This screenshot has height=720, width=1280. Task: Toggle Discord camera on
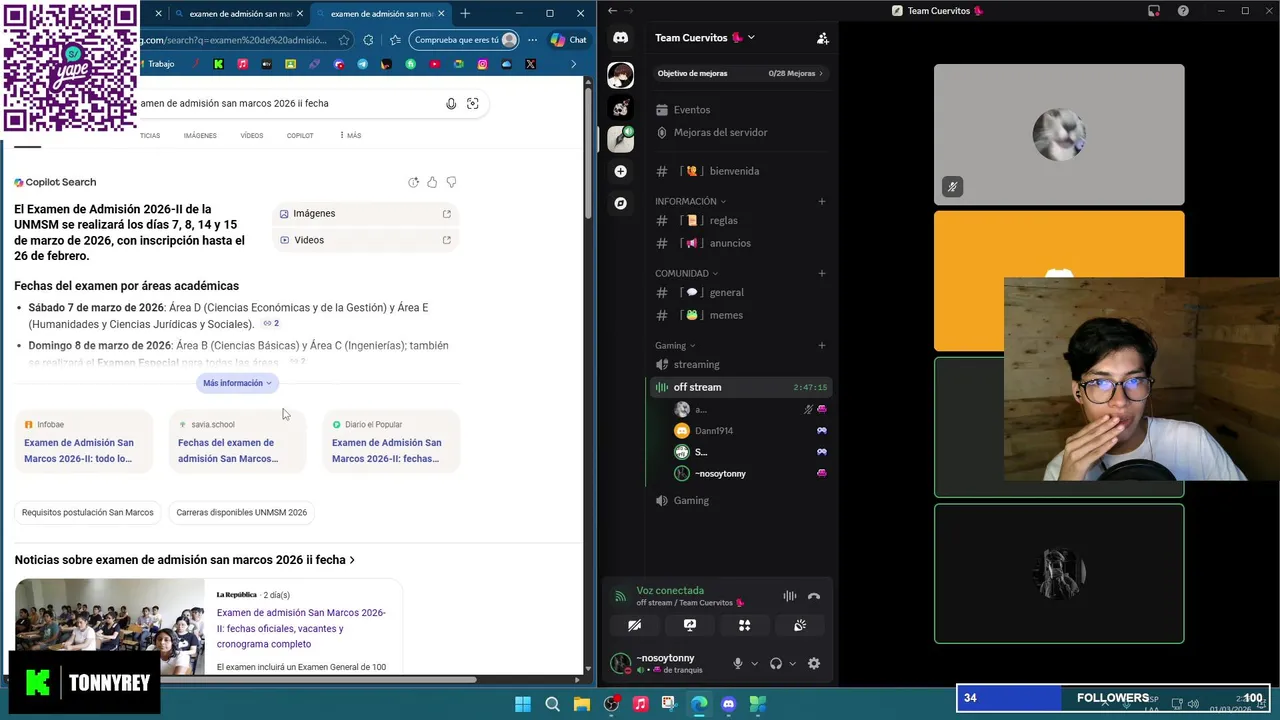click(x=634, y=625)
